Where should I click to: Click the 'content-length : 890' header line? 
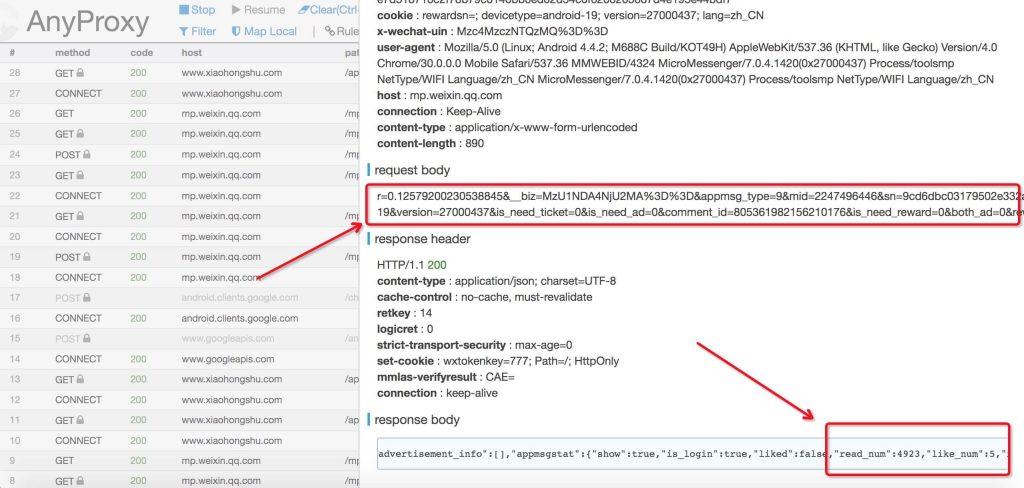(x=430, y=143)
